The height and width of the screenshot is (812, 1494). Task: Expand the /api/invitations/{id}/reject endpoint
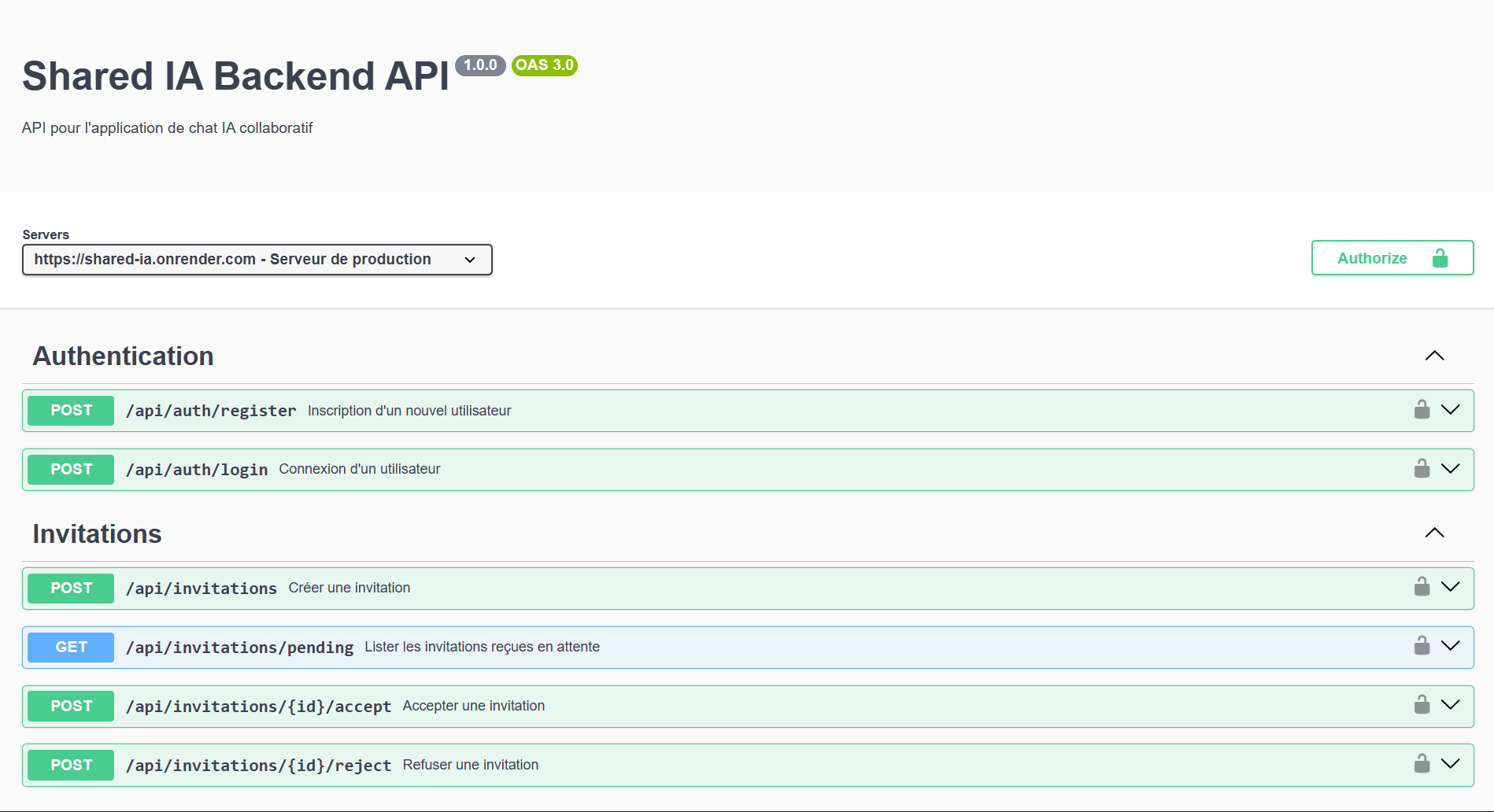(1451, 764)
